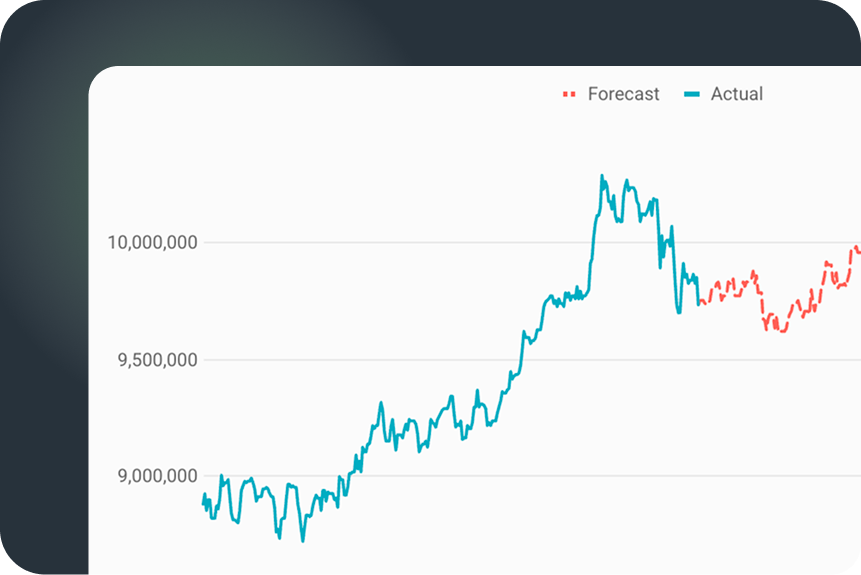Screen dimensions: 861x575
Task: Click the lowest dip of the Actual line
Action: pyautogui.click(x=302, y=541)
